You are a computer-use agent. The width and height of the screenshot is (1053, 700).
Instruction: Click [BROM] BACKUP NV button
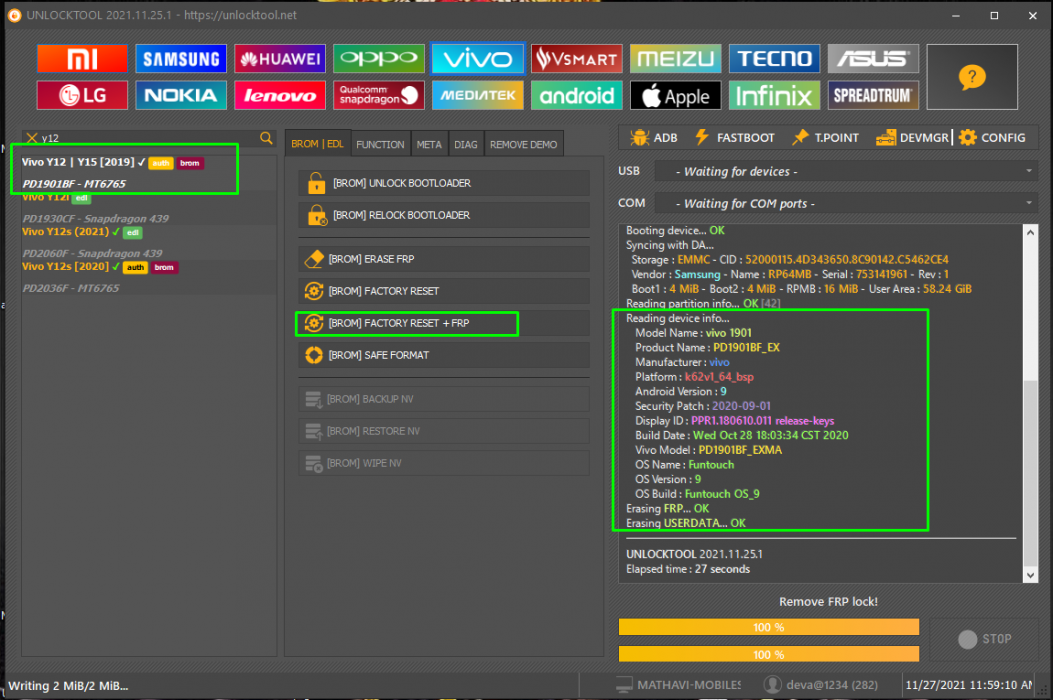click(444, 399)
